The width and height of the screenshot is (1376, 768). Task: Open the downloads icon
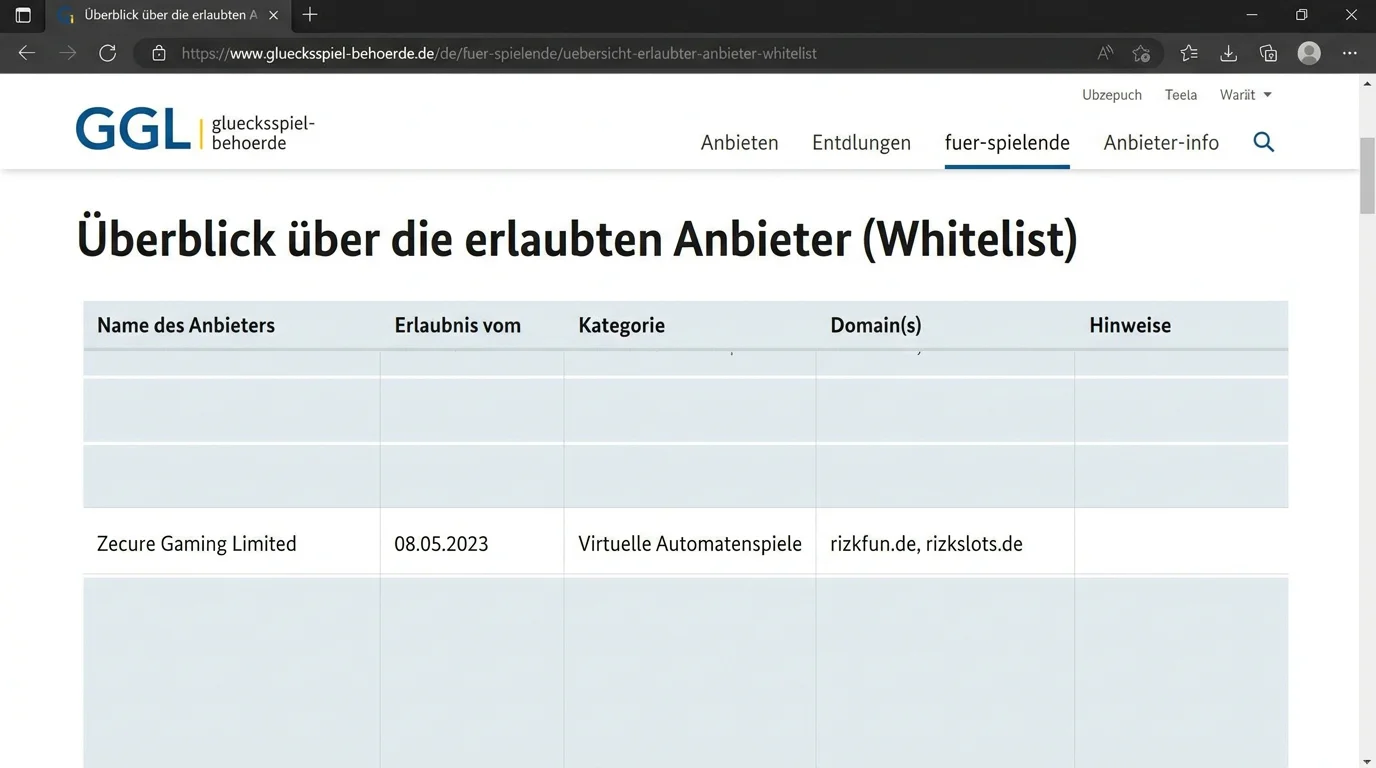point(1229,53)
